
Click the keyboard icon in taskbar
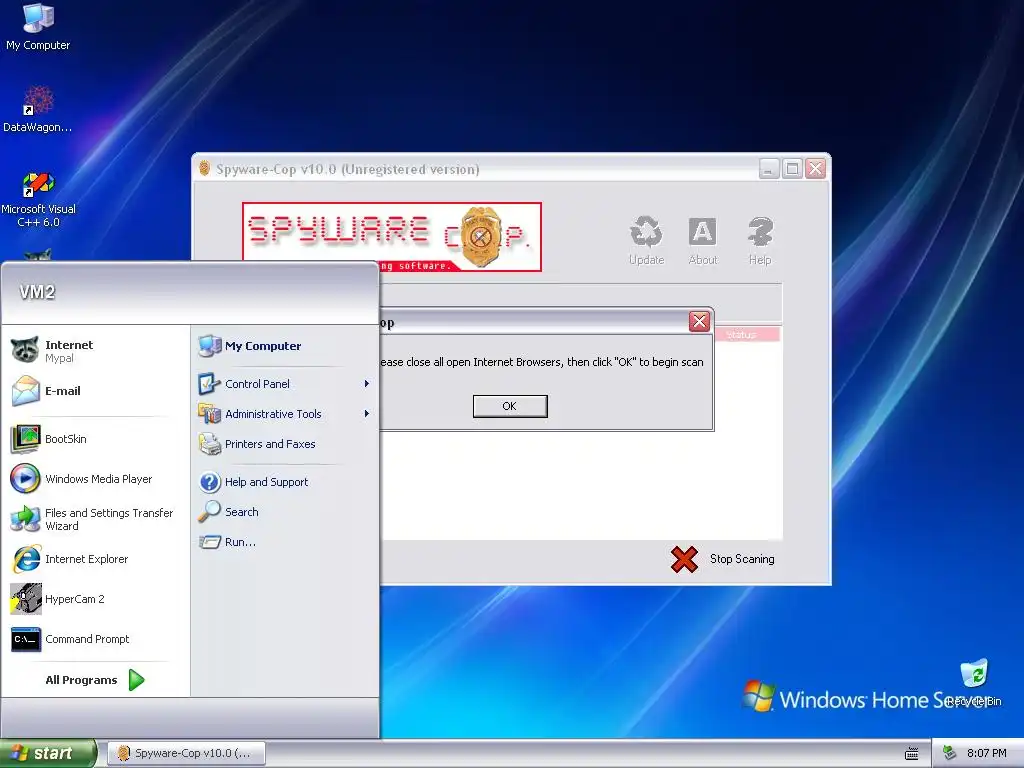(x=912, y=754)
